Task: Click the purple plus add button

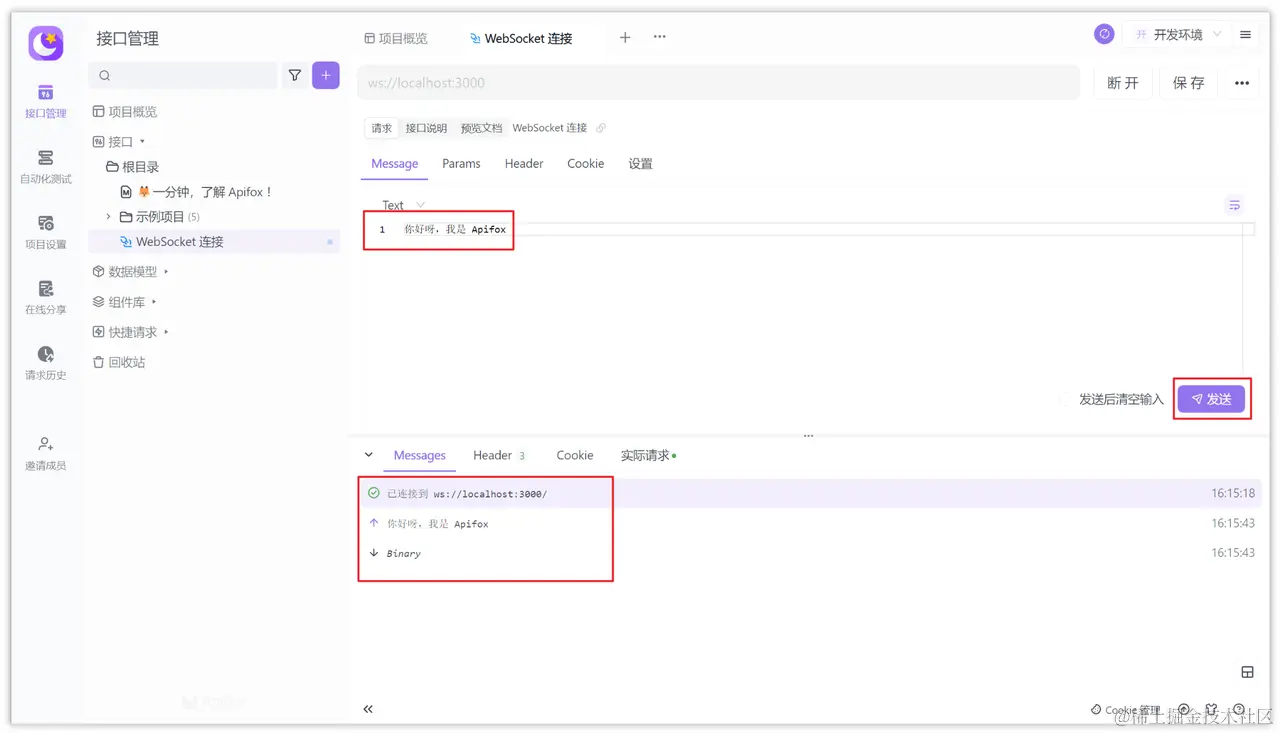Action: click(326, 75)
